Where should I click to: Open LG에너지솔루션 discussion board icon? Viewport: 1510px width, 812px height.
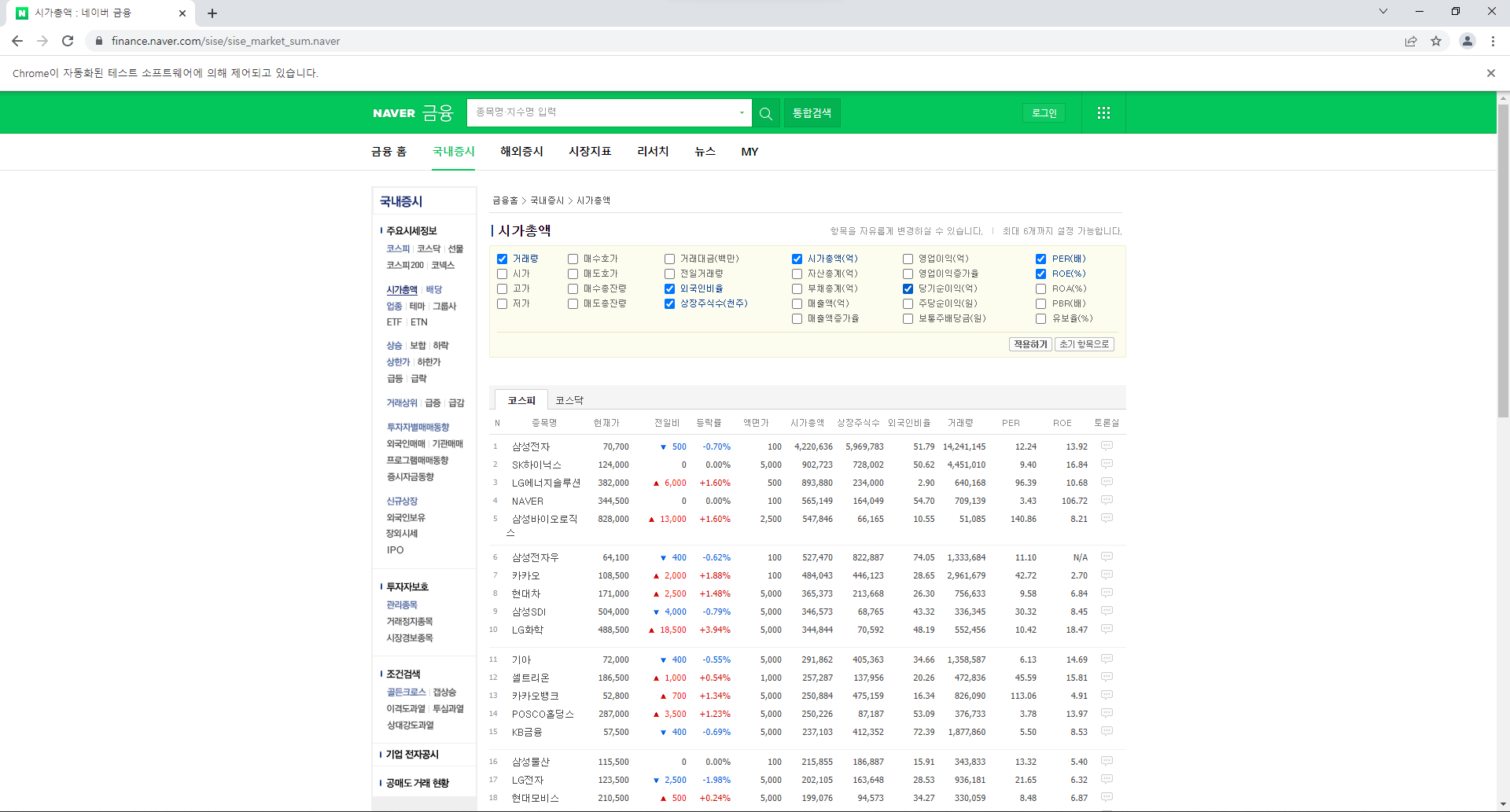pos(1107,482)
